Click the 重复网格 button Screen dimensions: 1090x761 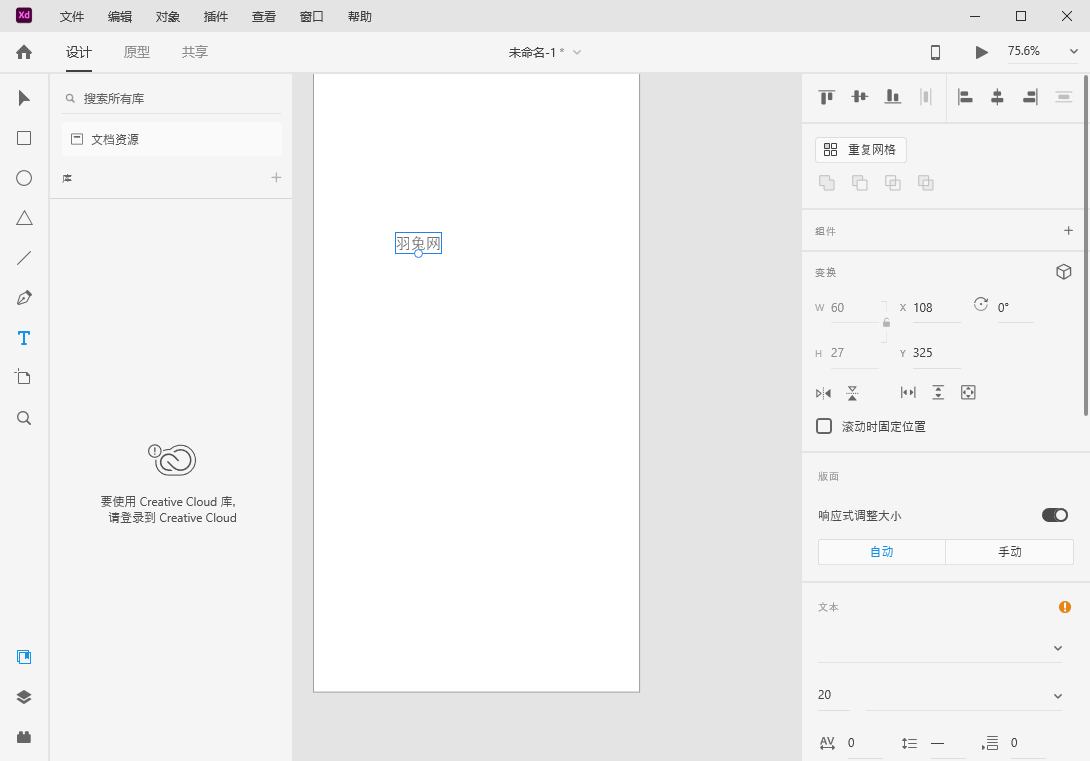tap(861, 149)
